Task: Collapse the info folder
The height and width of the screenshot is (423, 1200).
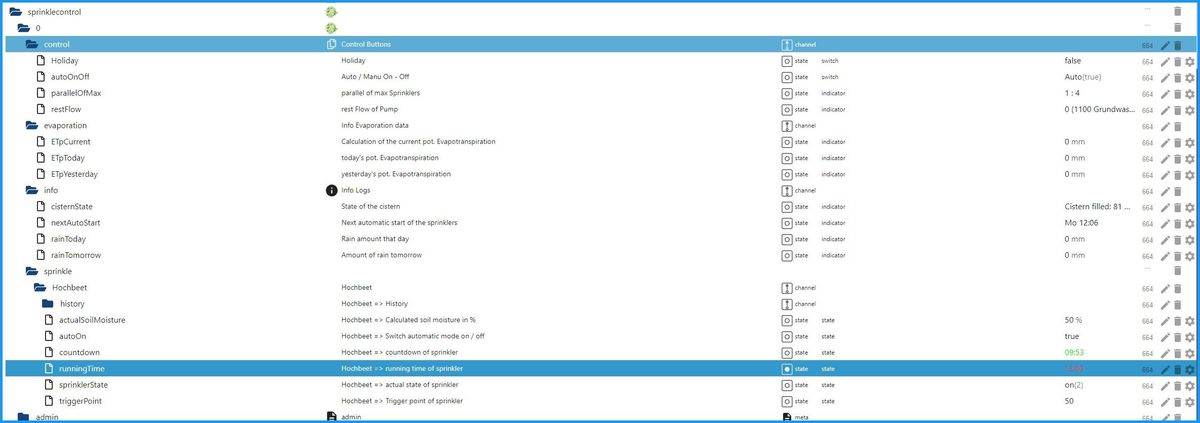Action: coord(32,190)
